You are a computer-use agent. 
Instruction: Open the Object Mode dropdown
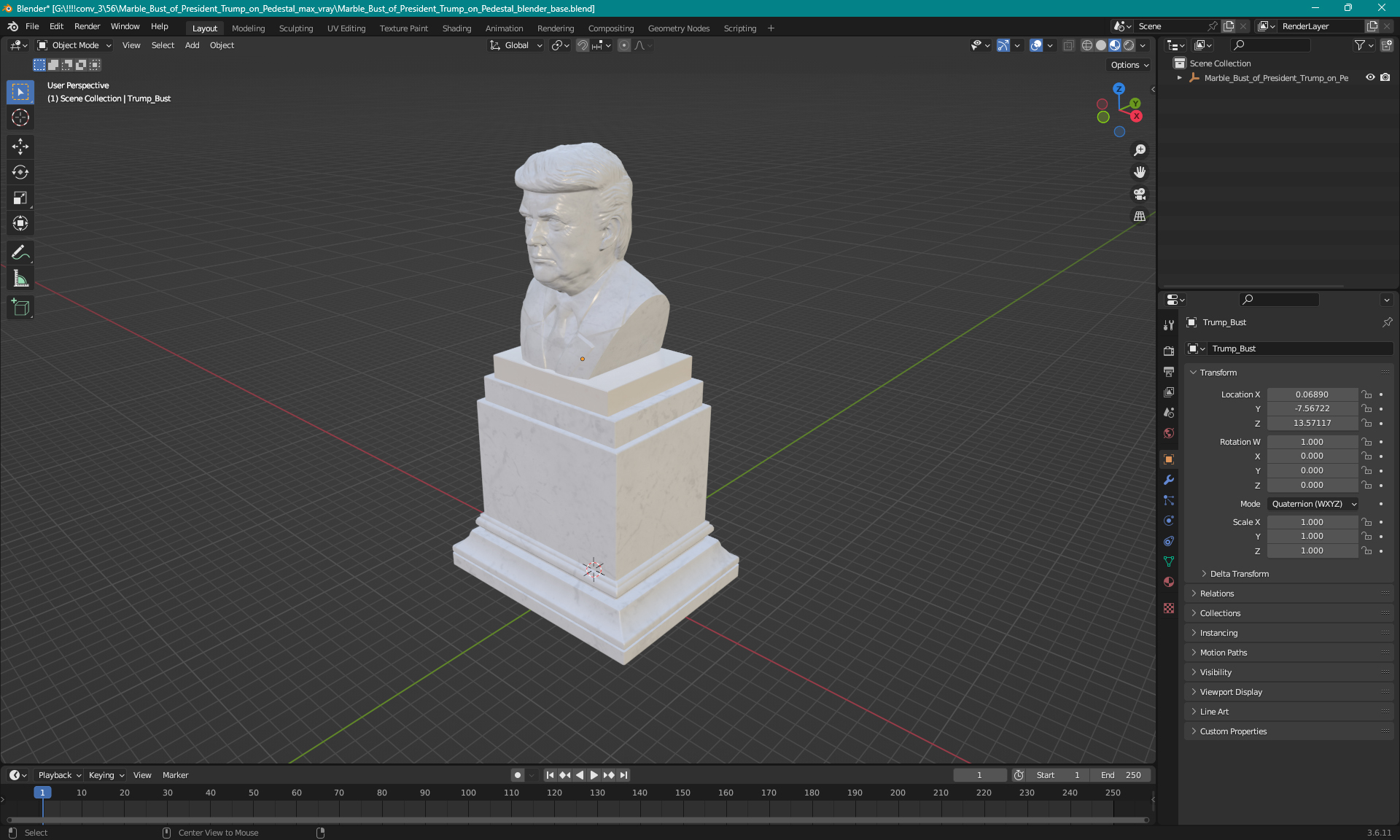[x=74, y=45]
